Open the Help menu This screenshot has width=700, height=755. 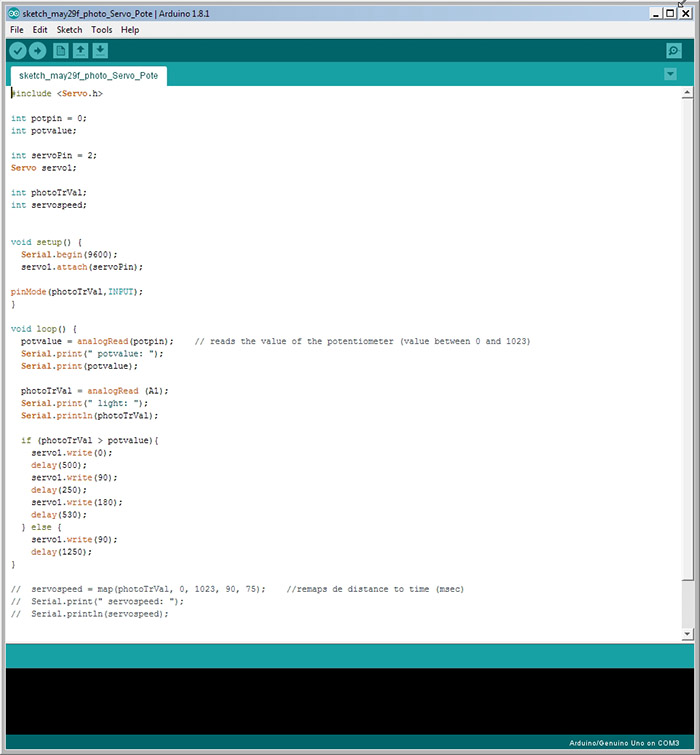[130, 30]
